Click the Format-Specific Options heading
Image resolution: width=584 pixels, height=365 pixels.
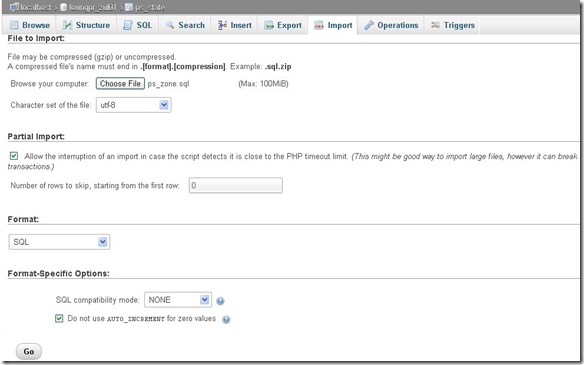(x=58, y=273)
